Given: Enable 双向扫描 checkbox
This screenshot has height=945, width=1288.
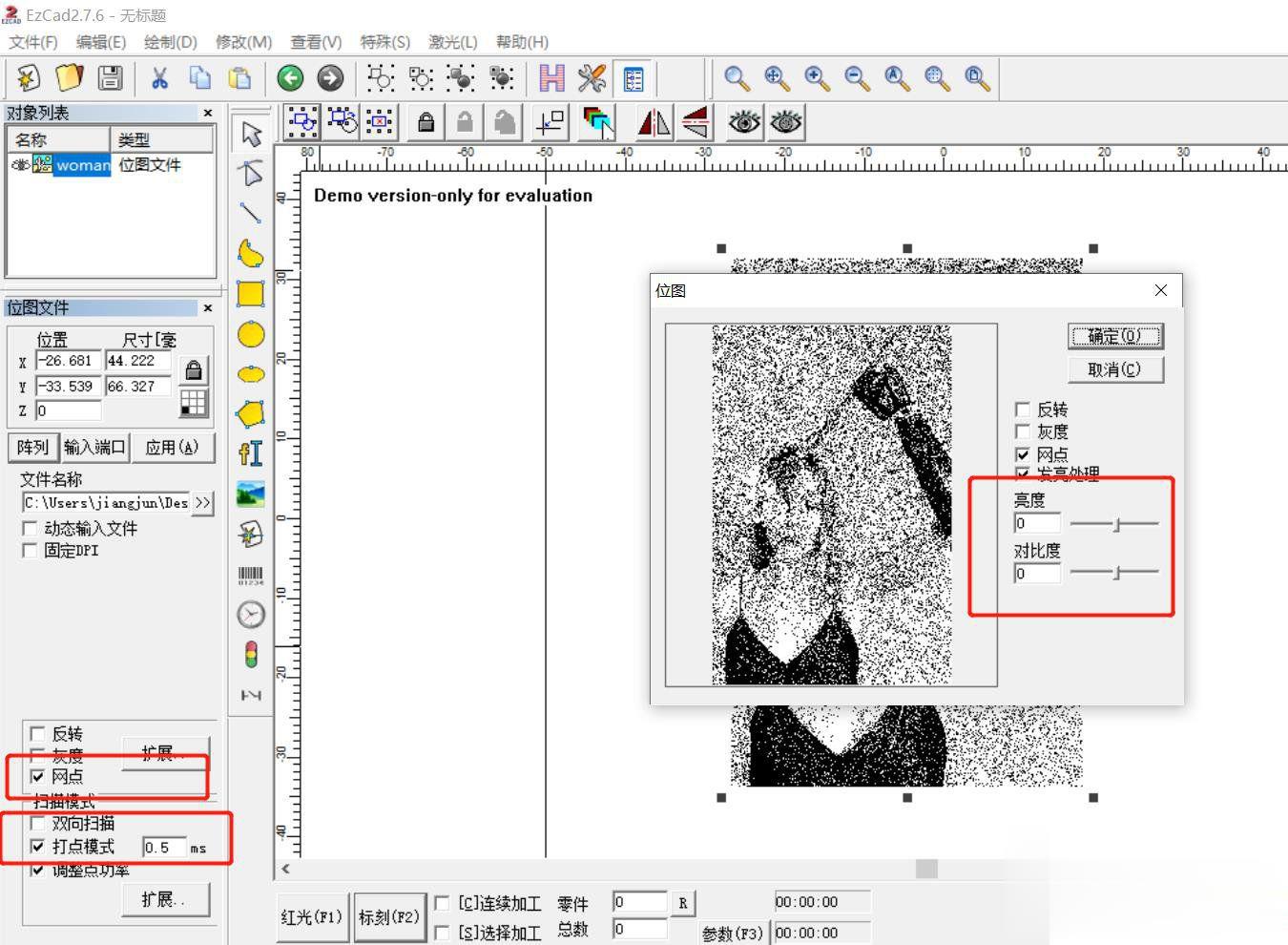Looking at the screenshot, I should [37, 823].
